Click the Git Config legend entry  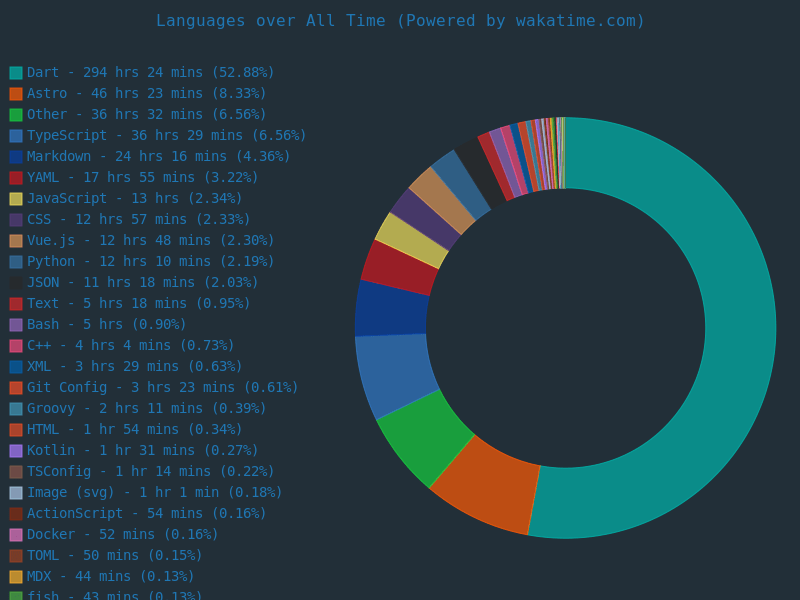[162, 388]
